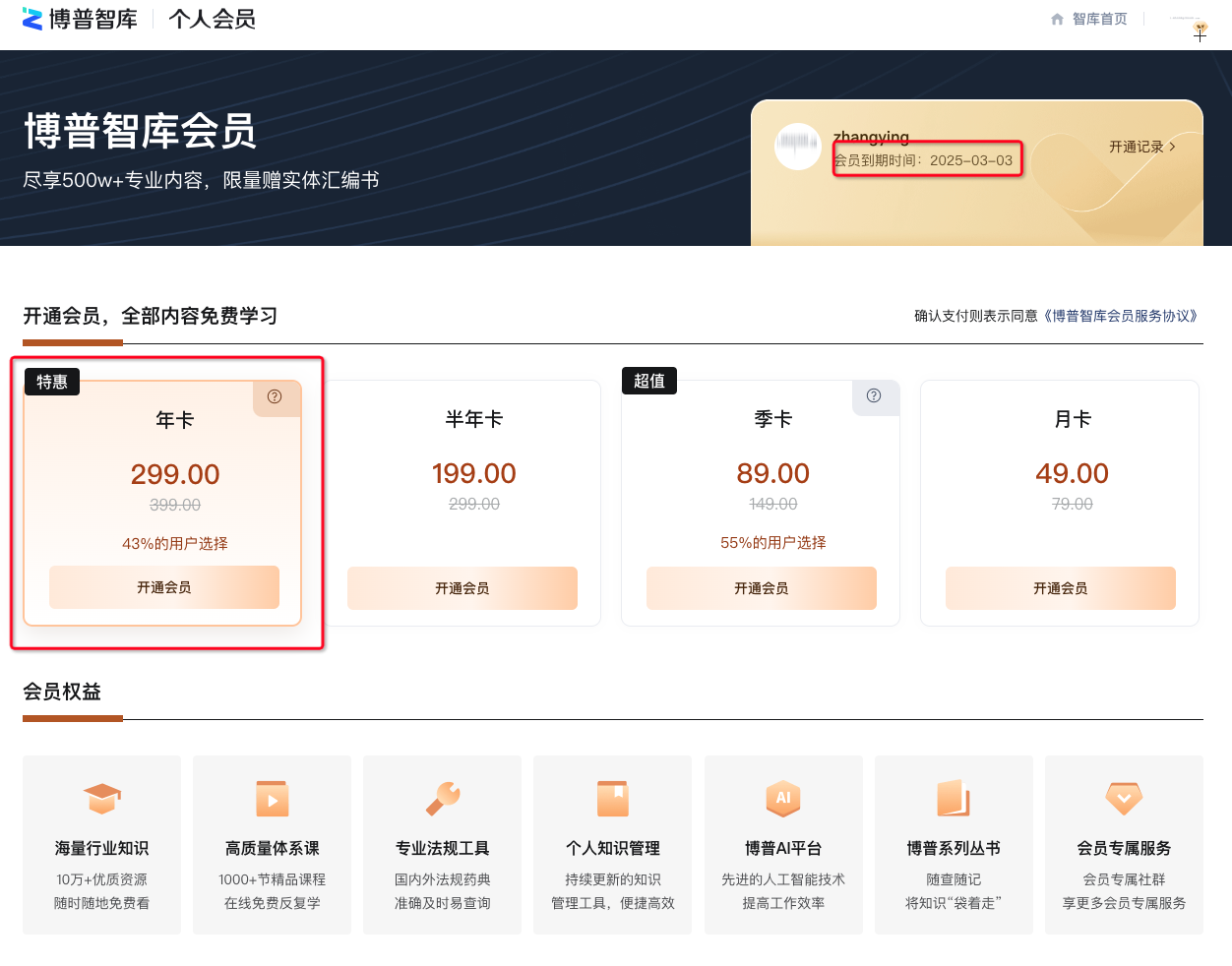Click the 博普系列丛书 benefit title

pos(954,848)
